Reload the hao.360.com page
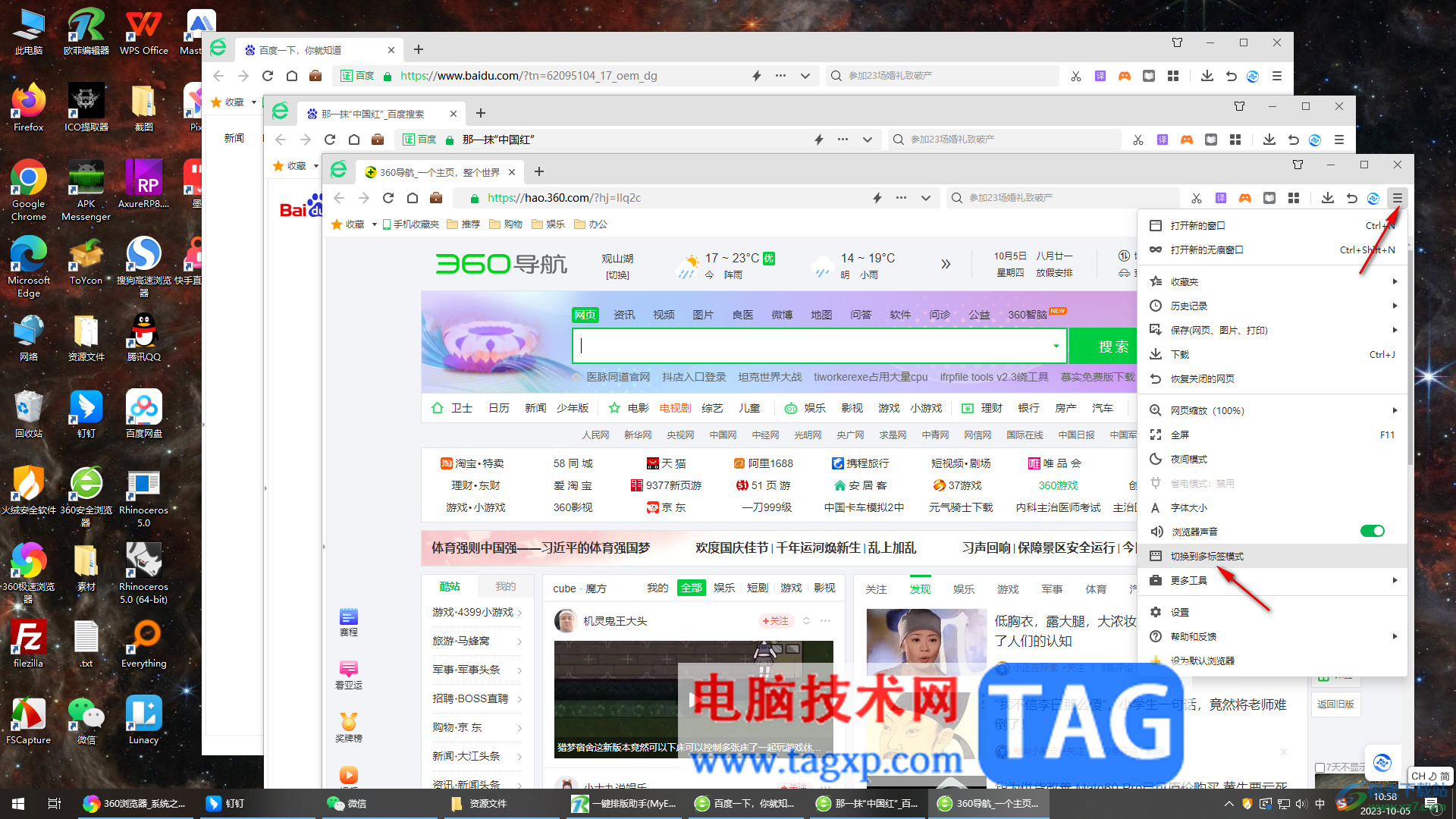Viewport: 1456px width, 819px height. point(388,198)
